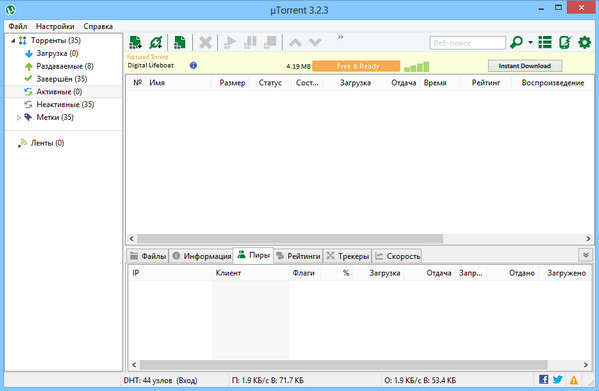Expand the toolbar overflow chevrons
This screenshot has width=599, height=391.
(340, 37)
